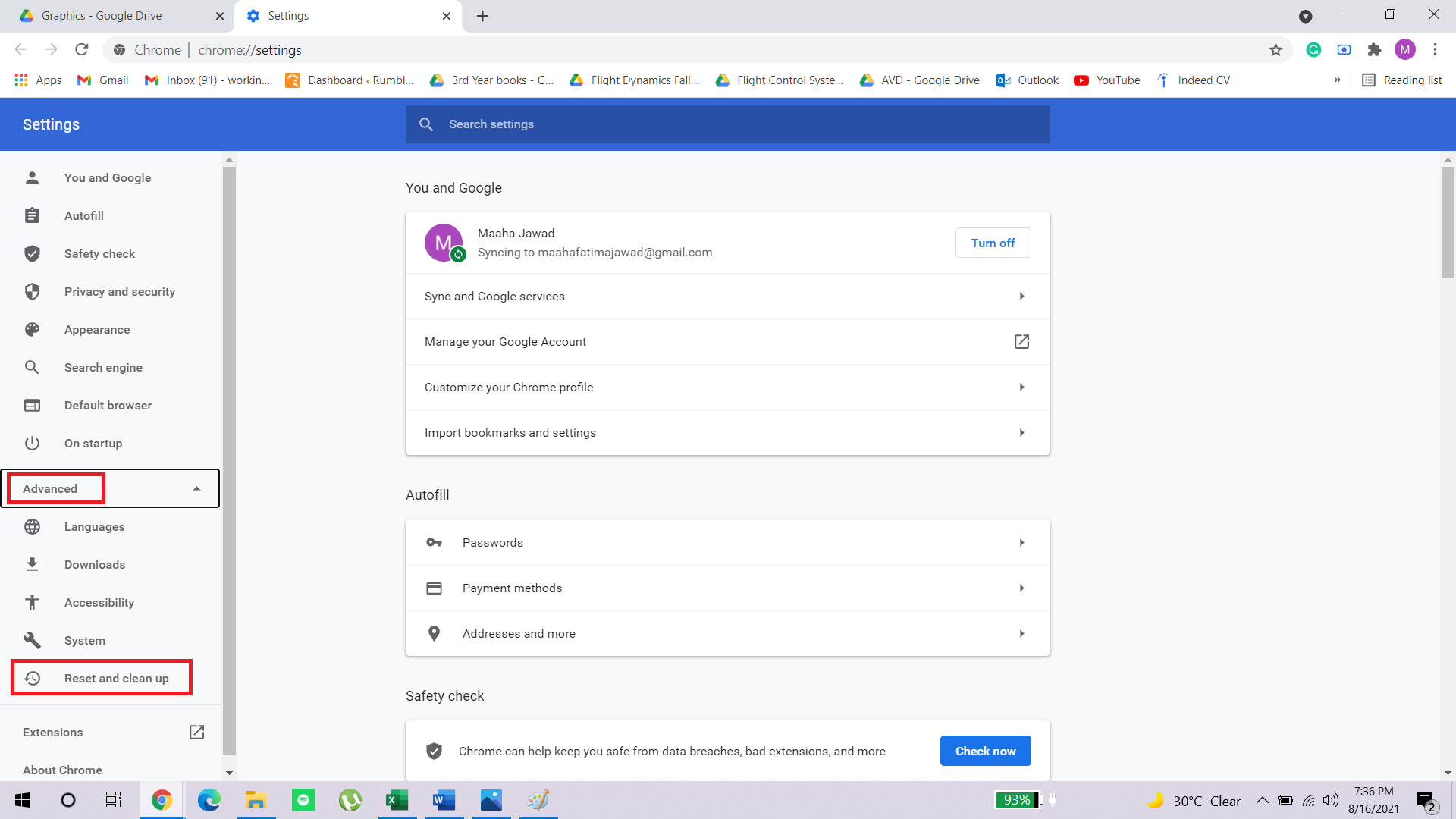
Task: Expand Passwords row
Action: (728, 542)
